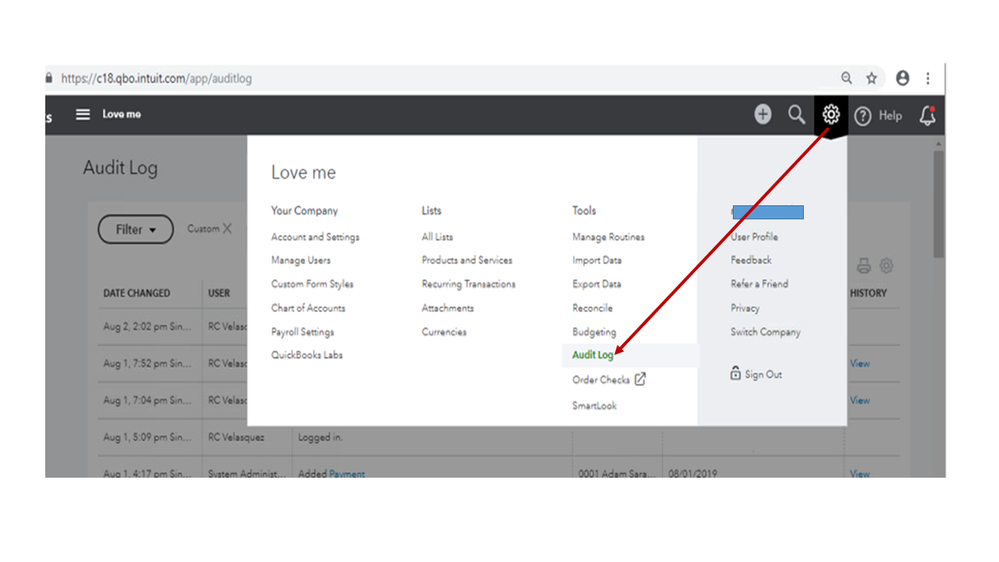The width and height of the screenshot is (999, 562).
Task: Click the vertical page scrollbar
Action: point(938,204)
